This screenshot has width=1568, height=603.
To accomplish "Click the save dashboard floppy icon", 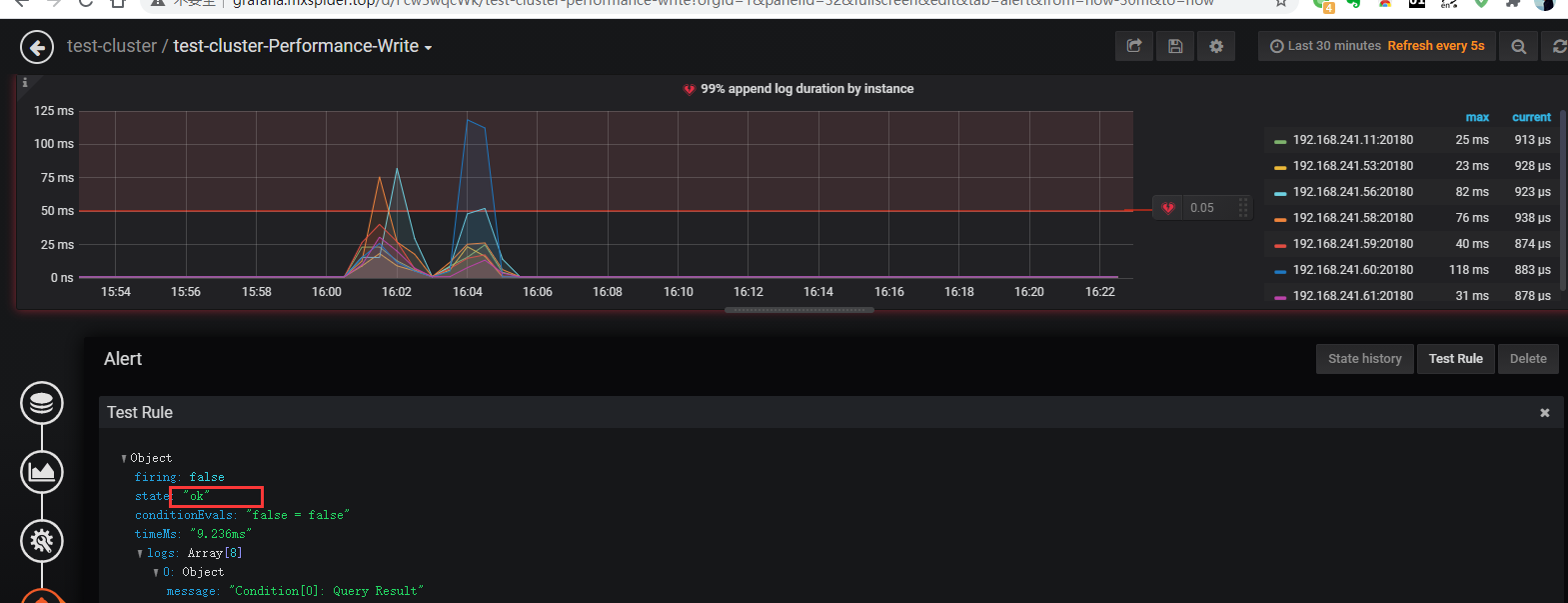I will 1175,46.
